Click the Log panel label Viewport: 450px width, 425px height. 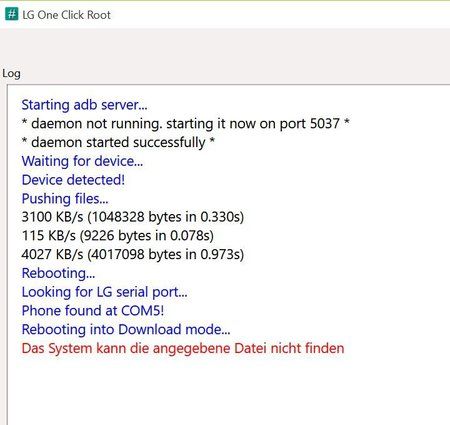tap(11, 73)
